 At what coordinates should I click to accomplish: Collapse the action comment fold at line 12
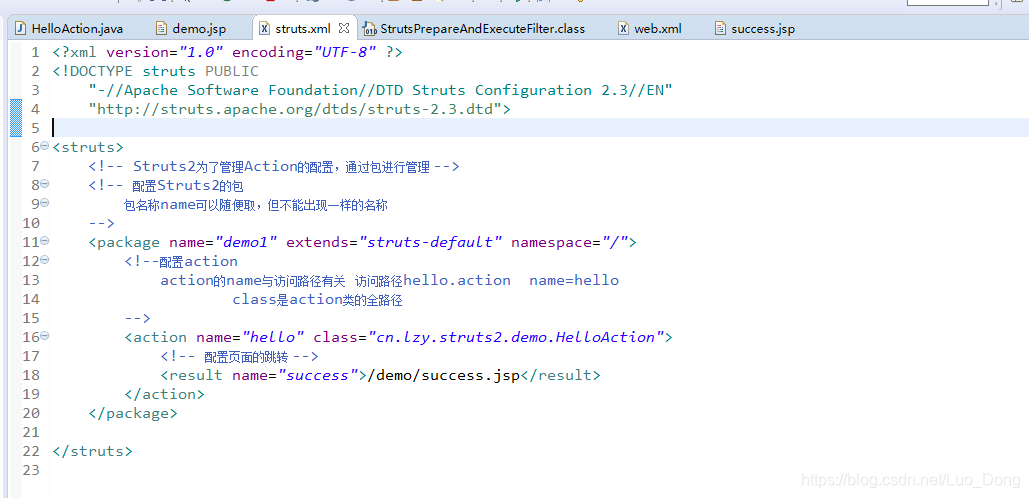click(45, 260)
